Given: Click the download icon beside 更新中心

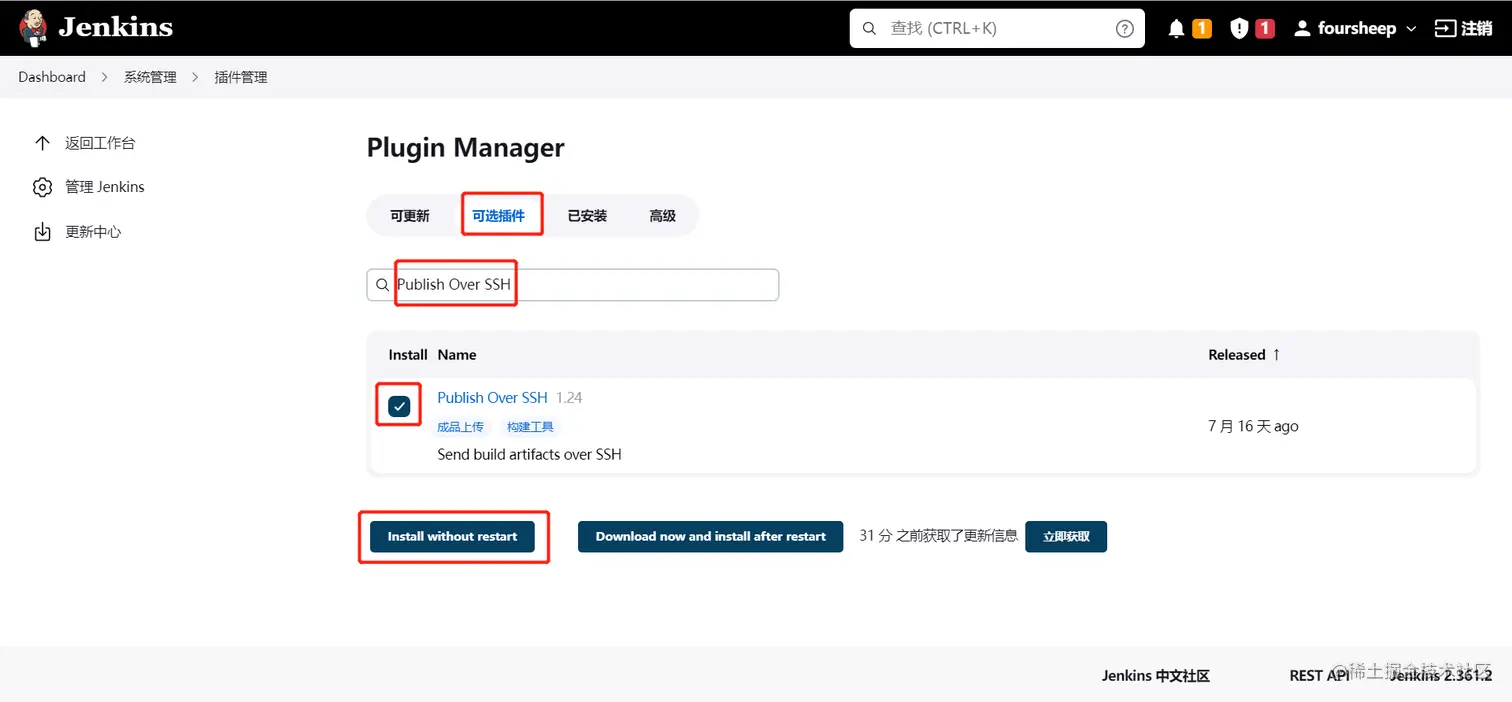Looking at the screenshot, I should [x=42, y=232].
